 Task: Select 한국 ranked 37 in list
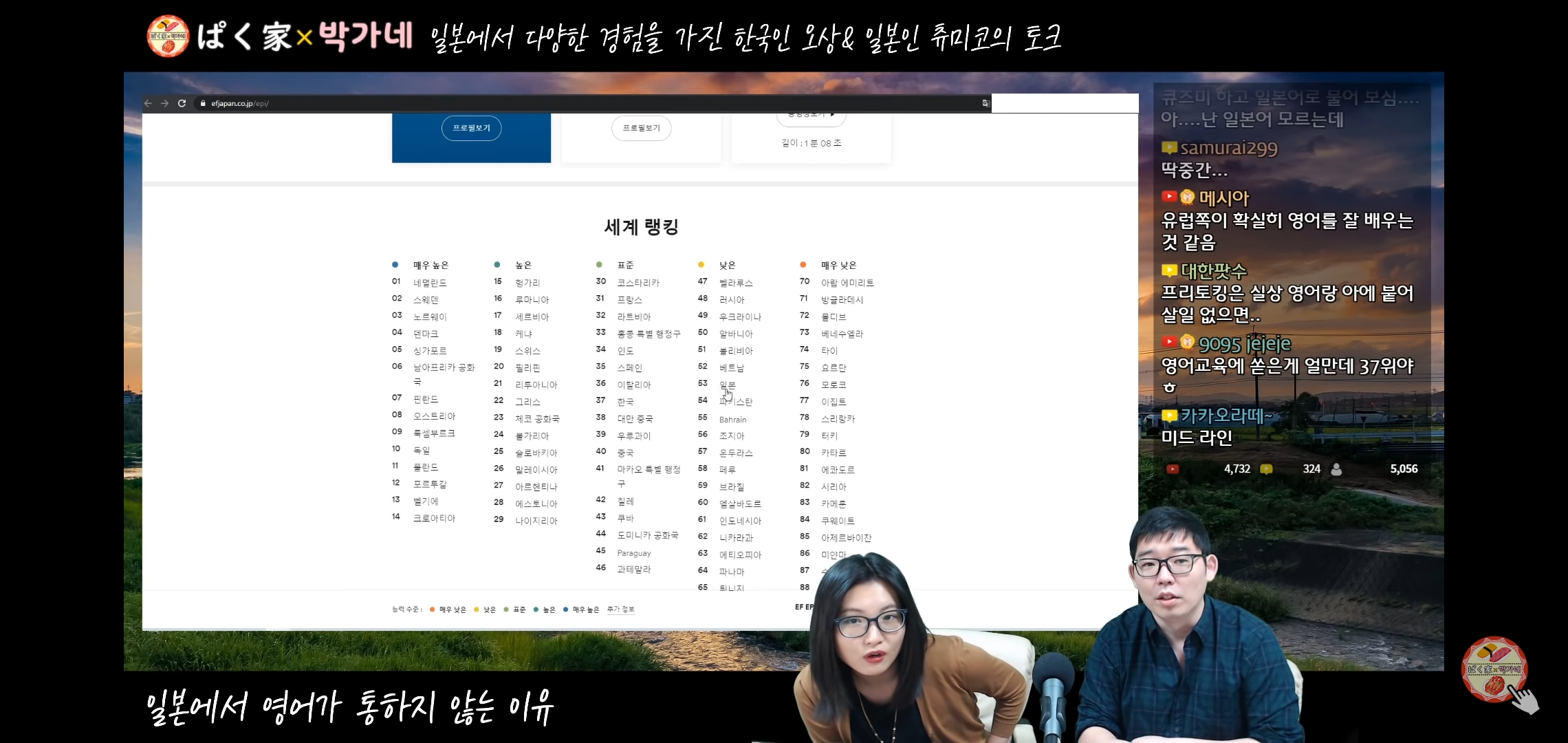click(x=625, y=402)
